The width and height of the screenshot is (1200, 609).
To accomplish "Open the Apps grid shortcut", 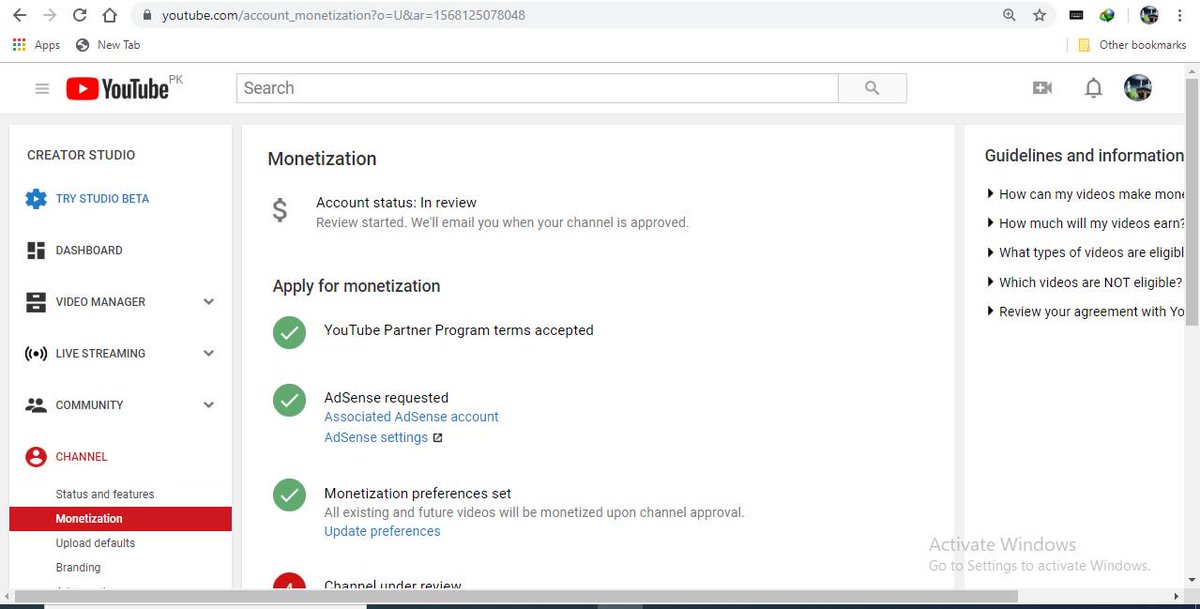I will pyautogui.click(x=36, y=45).
